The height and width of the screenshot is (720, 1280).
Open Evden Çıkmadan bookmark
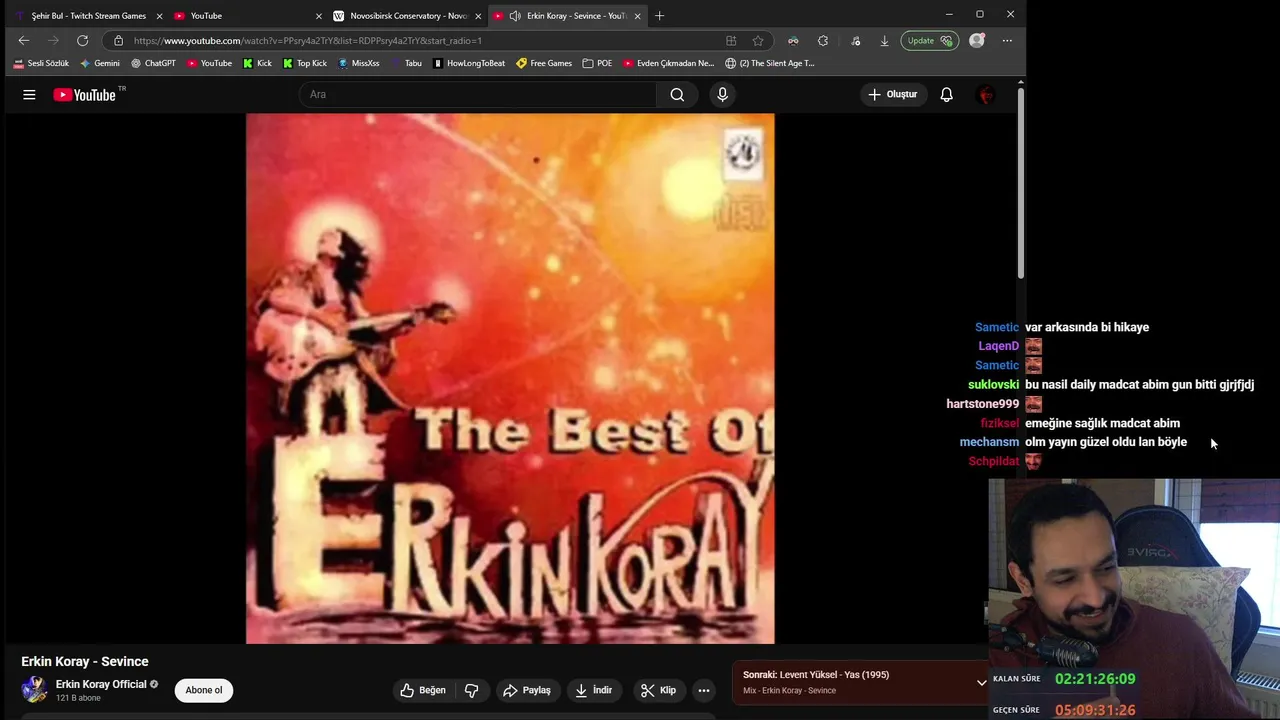[668, 63]
